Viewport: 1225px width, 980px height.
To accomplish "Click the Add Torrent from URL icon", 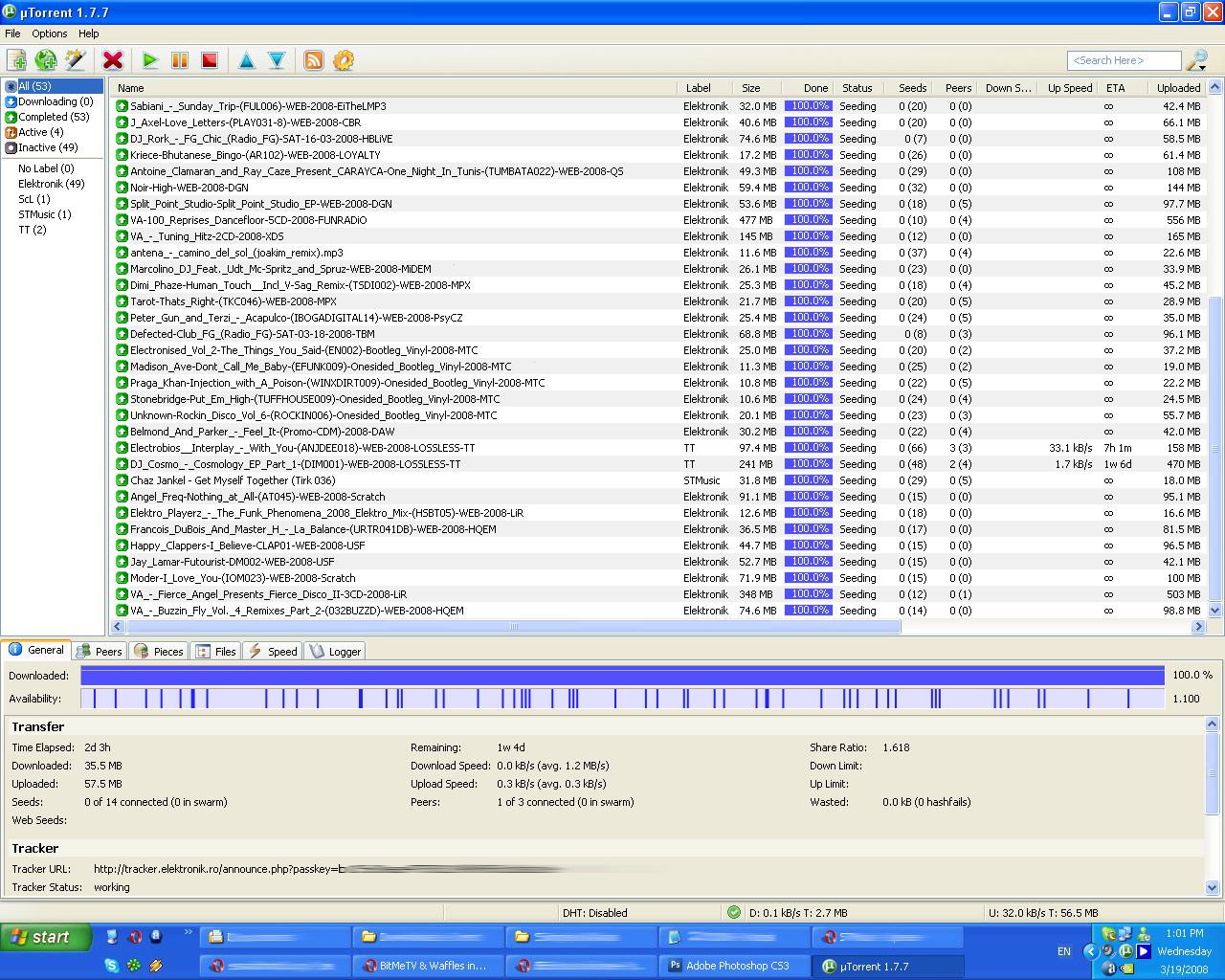I will (45, 60).
